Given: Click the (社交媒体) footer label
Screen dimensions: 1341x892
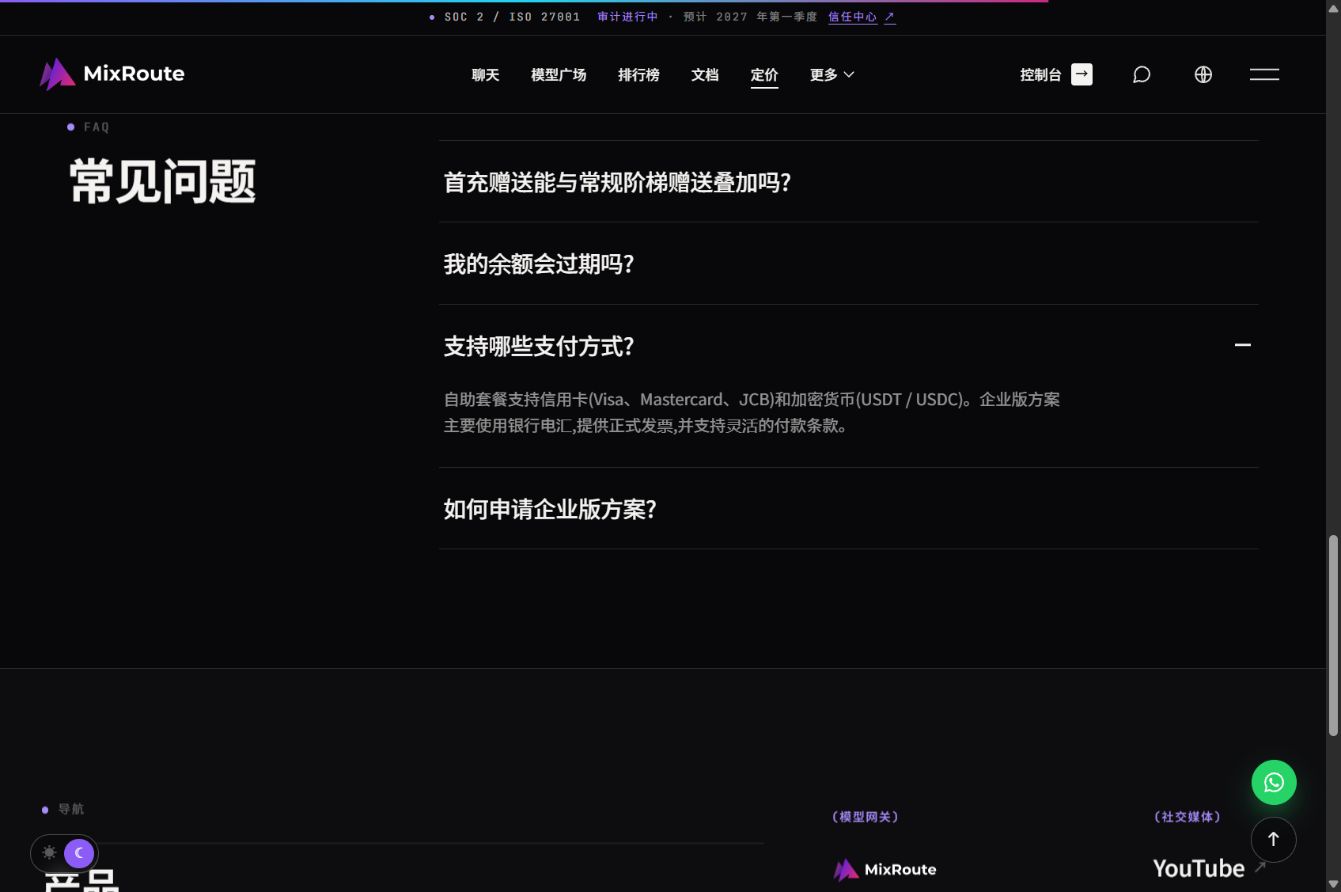Looking at the screenshot, I should 1187,817.
